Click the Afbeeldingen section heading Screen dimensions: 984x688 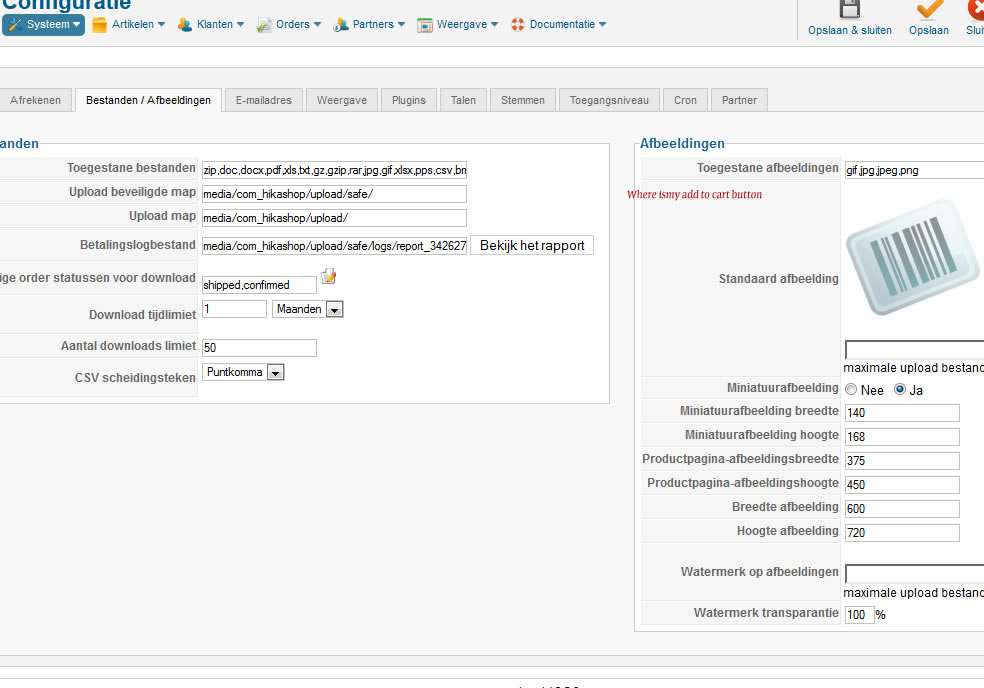point(682,143)
